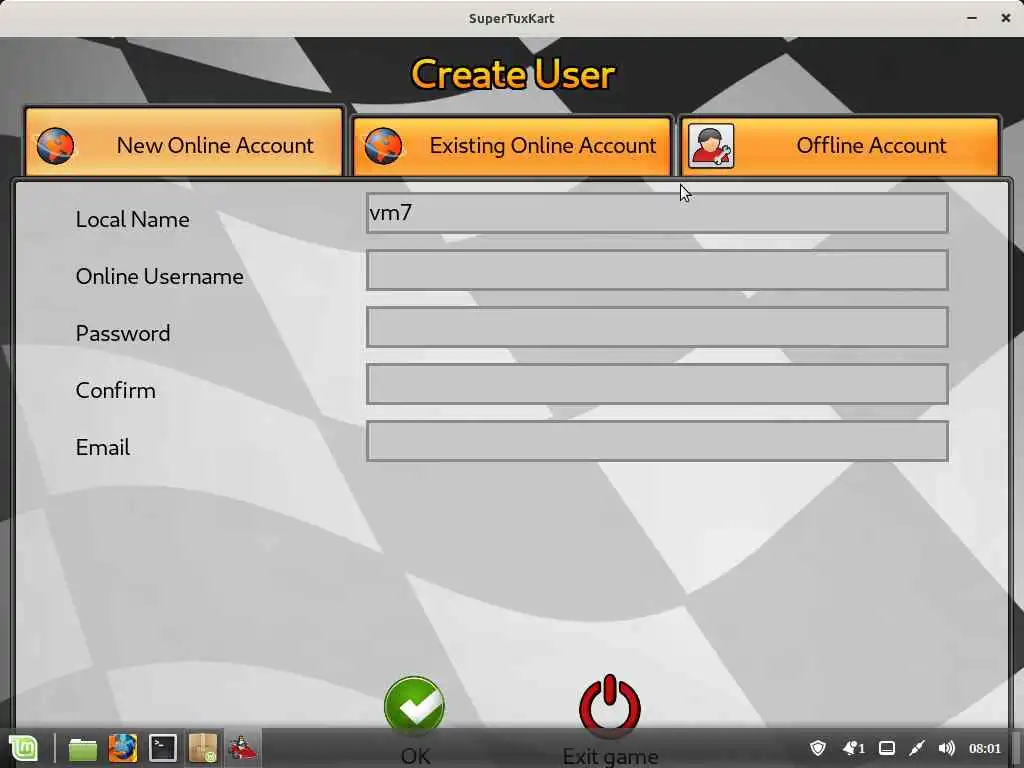1024x768 pixels.
Task: Launch Firefox from the taskbar
Action: 123,748
